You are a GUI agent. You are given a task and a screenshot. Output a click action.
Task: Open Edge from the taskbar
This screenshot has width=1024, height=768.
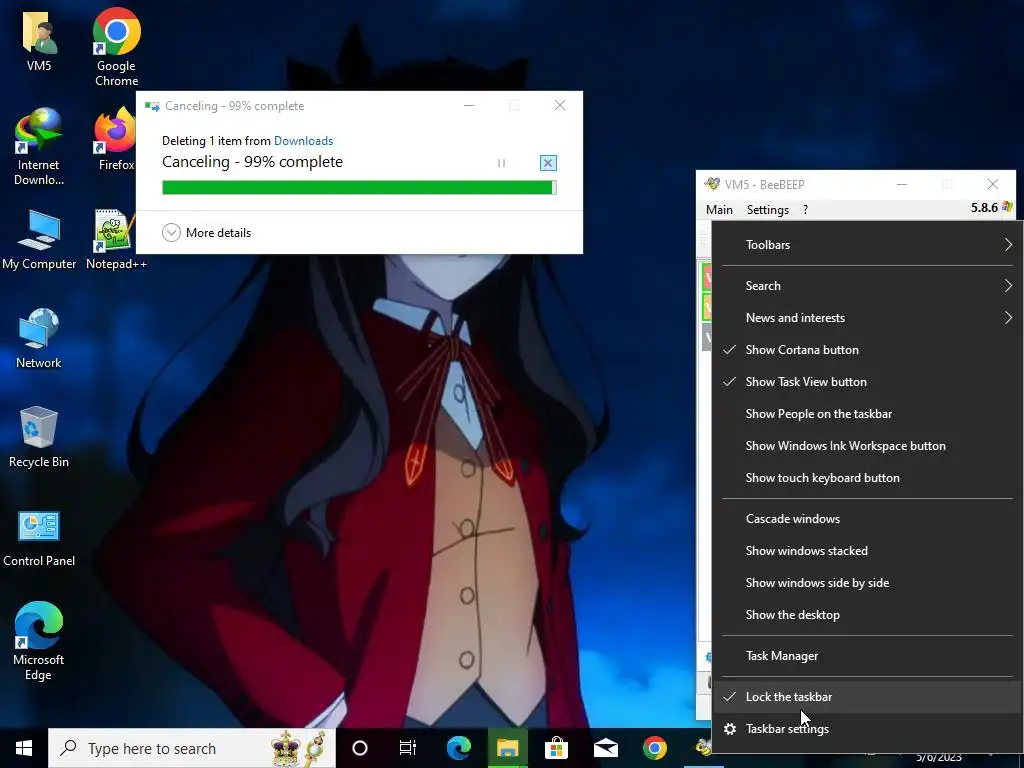point(458,748)
